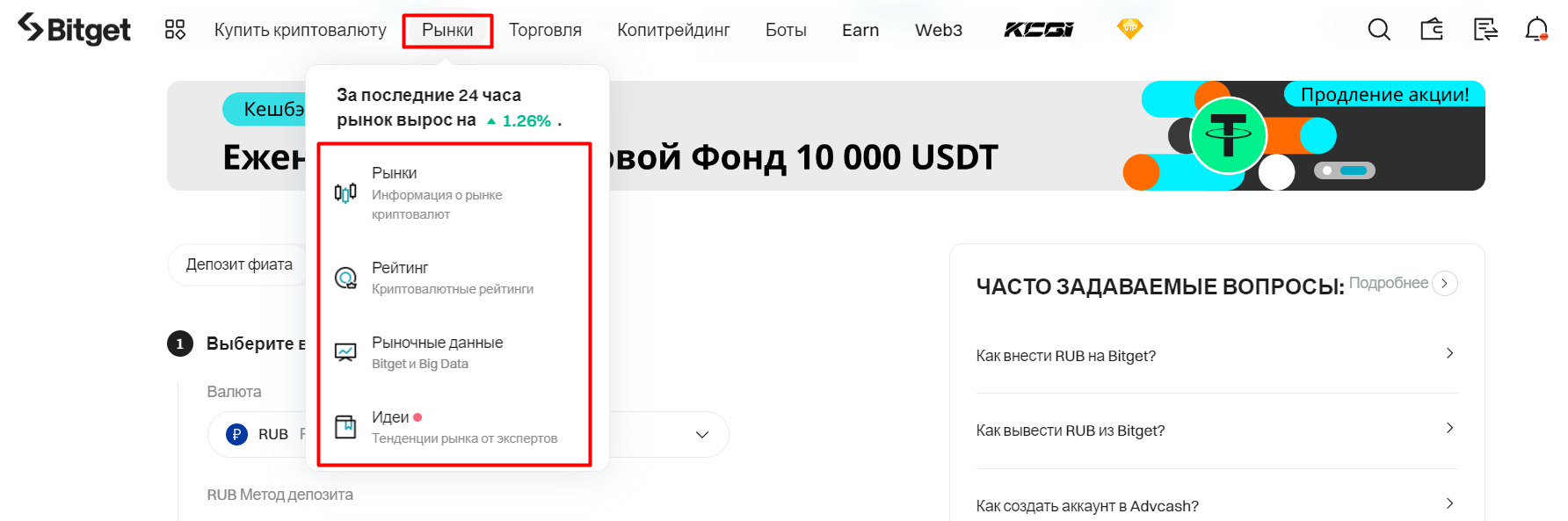Expand the RUB currency dropdown chevron

pos(702,435)
